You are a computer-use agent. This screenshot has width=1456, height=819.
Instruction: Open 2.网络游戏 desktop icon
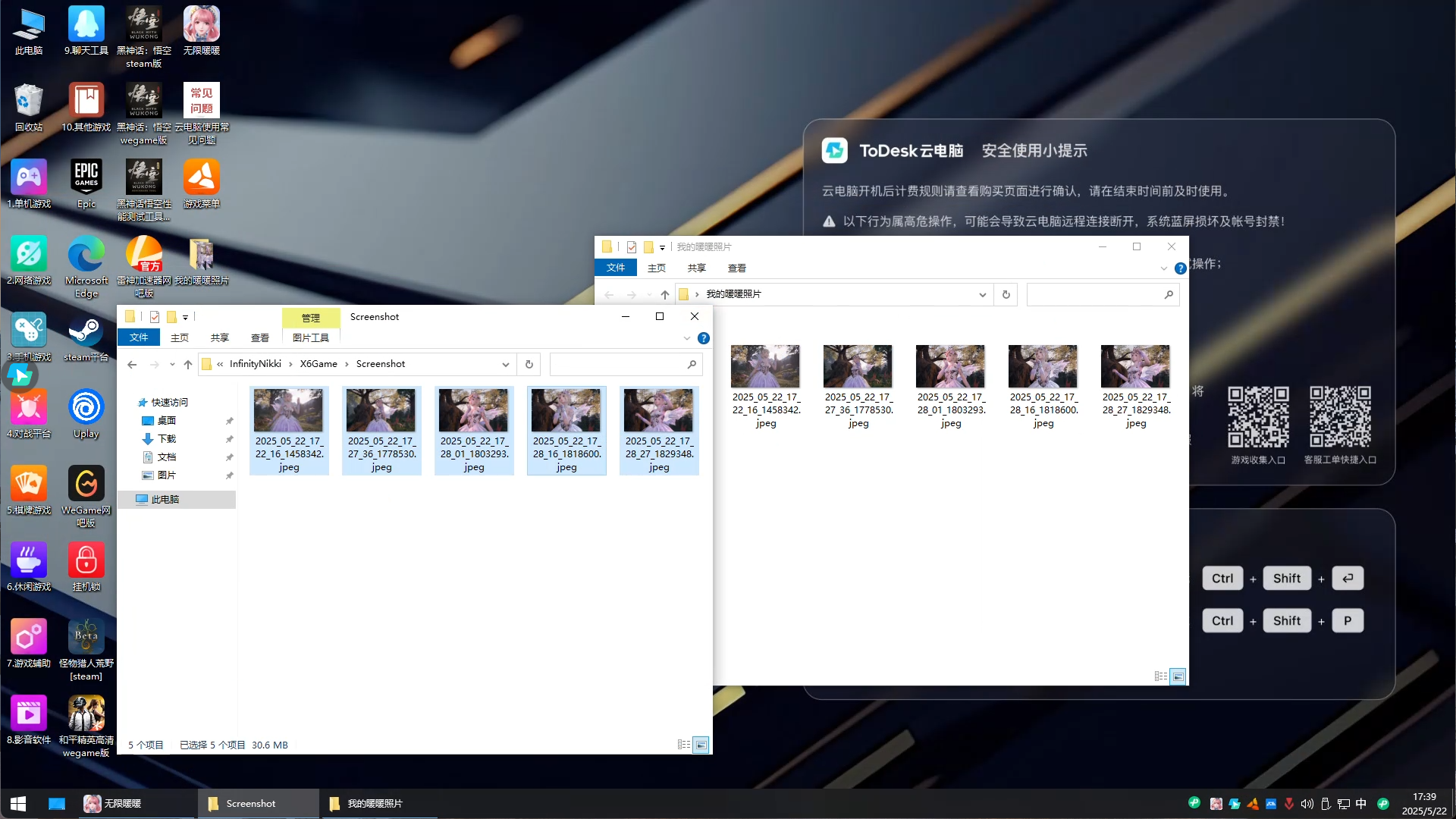29,261
